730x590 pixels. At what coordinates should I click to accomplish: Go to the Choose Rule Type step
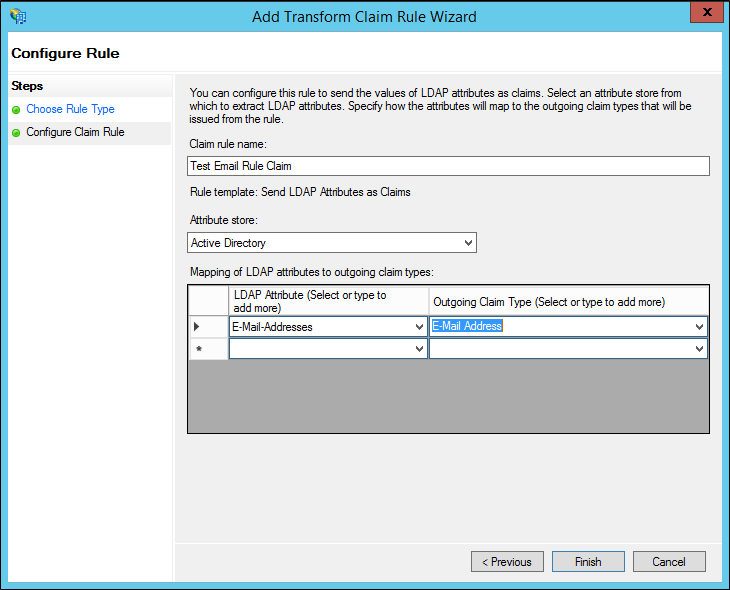[x=70, y=110]
